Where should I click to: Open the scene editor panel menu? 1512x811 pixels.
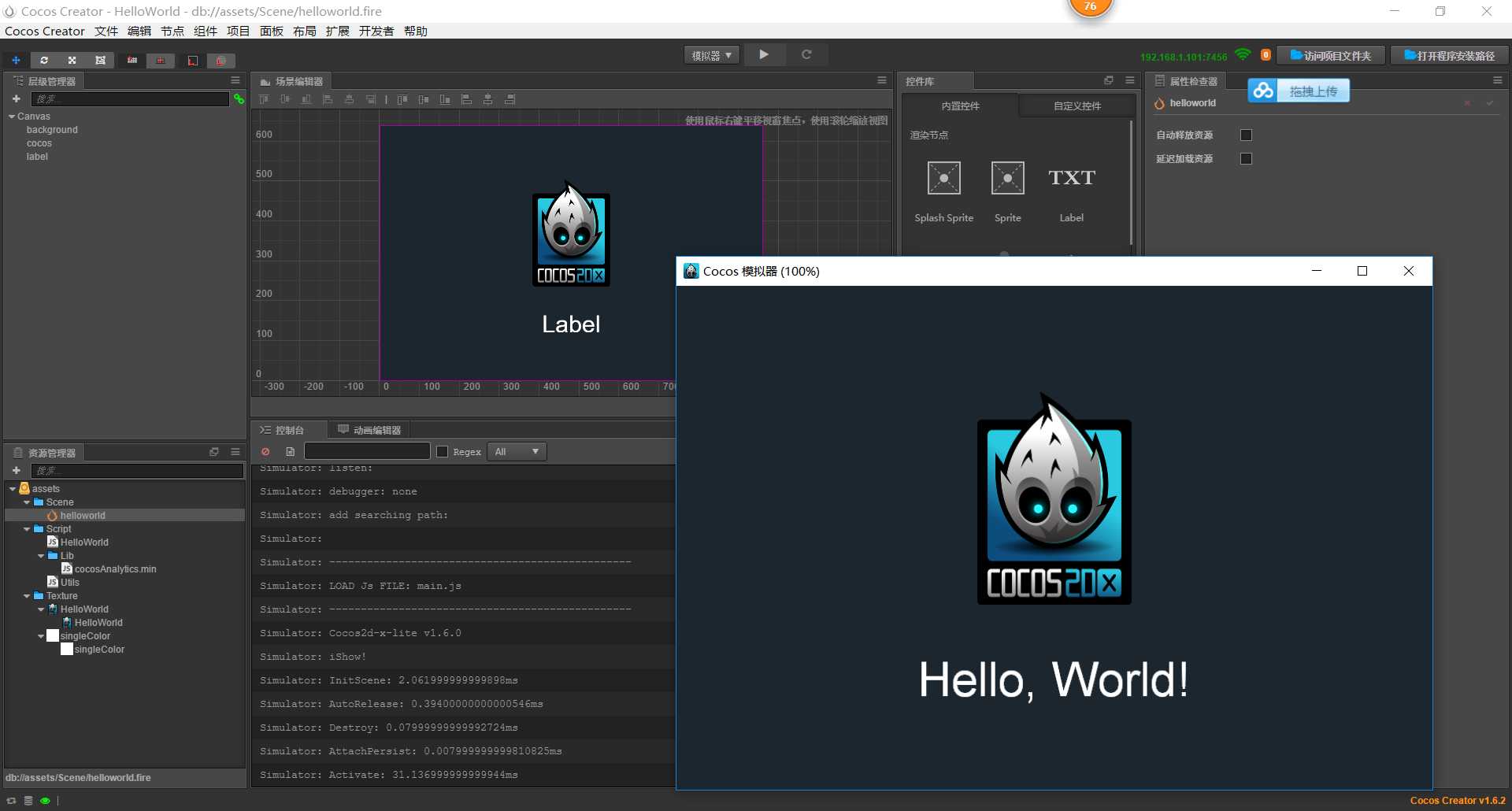pos(882,80)
